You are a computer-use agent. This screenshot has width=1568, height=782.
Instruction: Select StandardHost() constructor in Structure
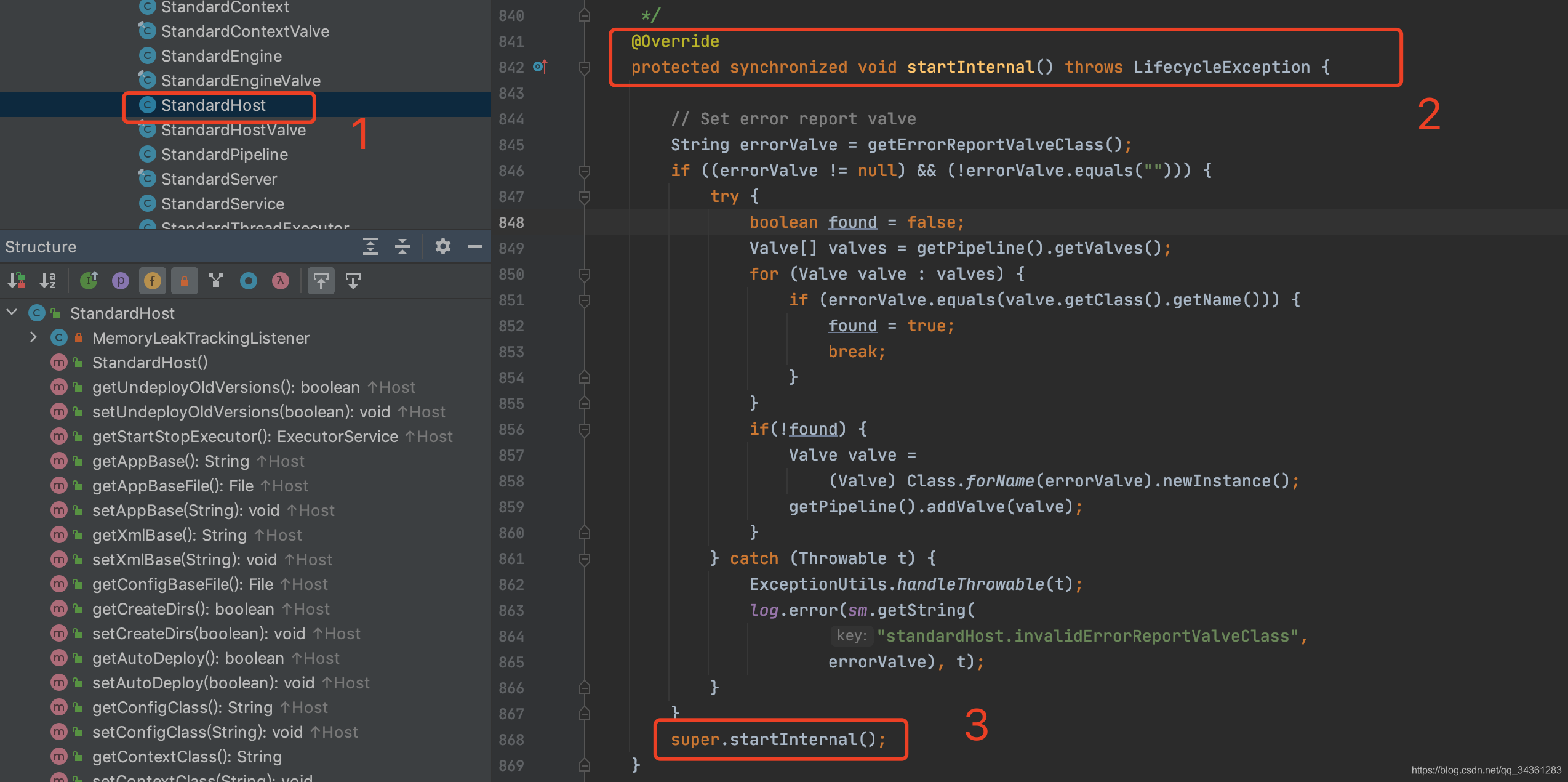(x=150, y=362)
